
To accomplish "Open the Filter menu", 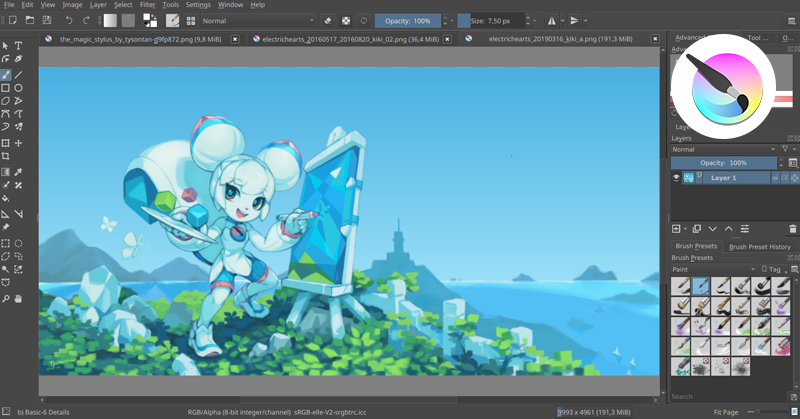I will tap(147, 5).
